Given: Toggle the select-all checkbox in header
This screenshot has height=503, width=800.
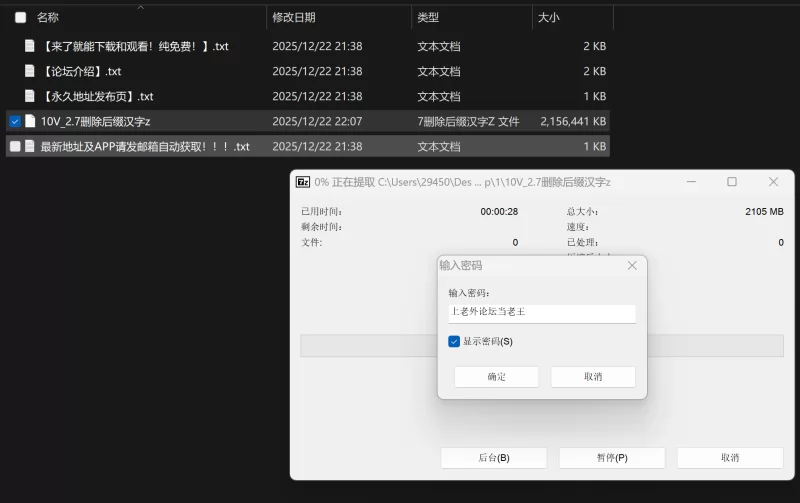Looking at the screenshot, I should [x=20, y=17].
